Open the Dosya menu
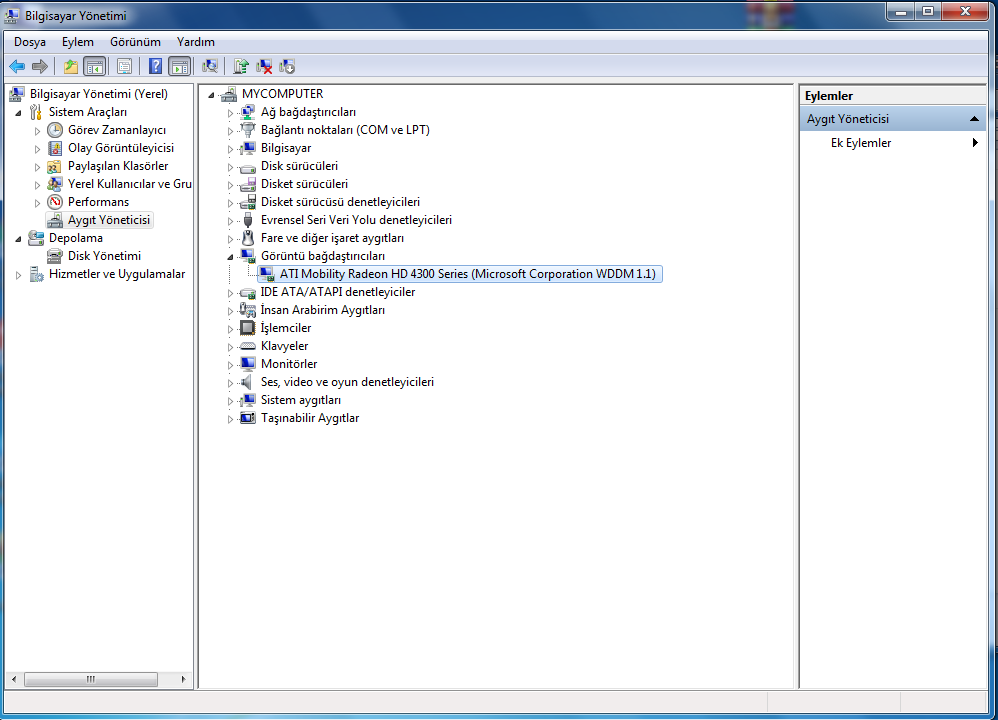The width and height of the screenshot is (998, 720). pos(30,42)
